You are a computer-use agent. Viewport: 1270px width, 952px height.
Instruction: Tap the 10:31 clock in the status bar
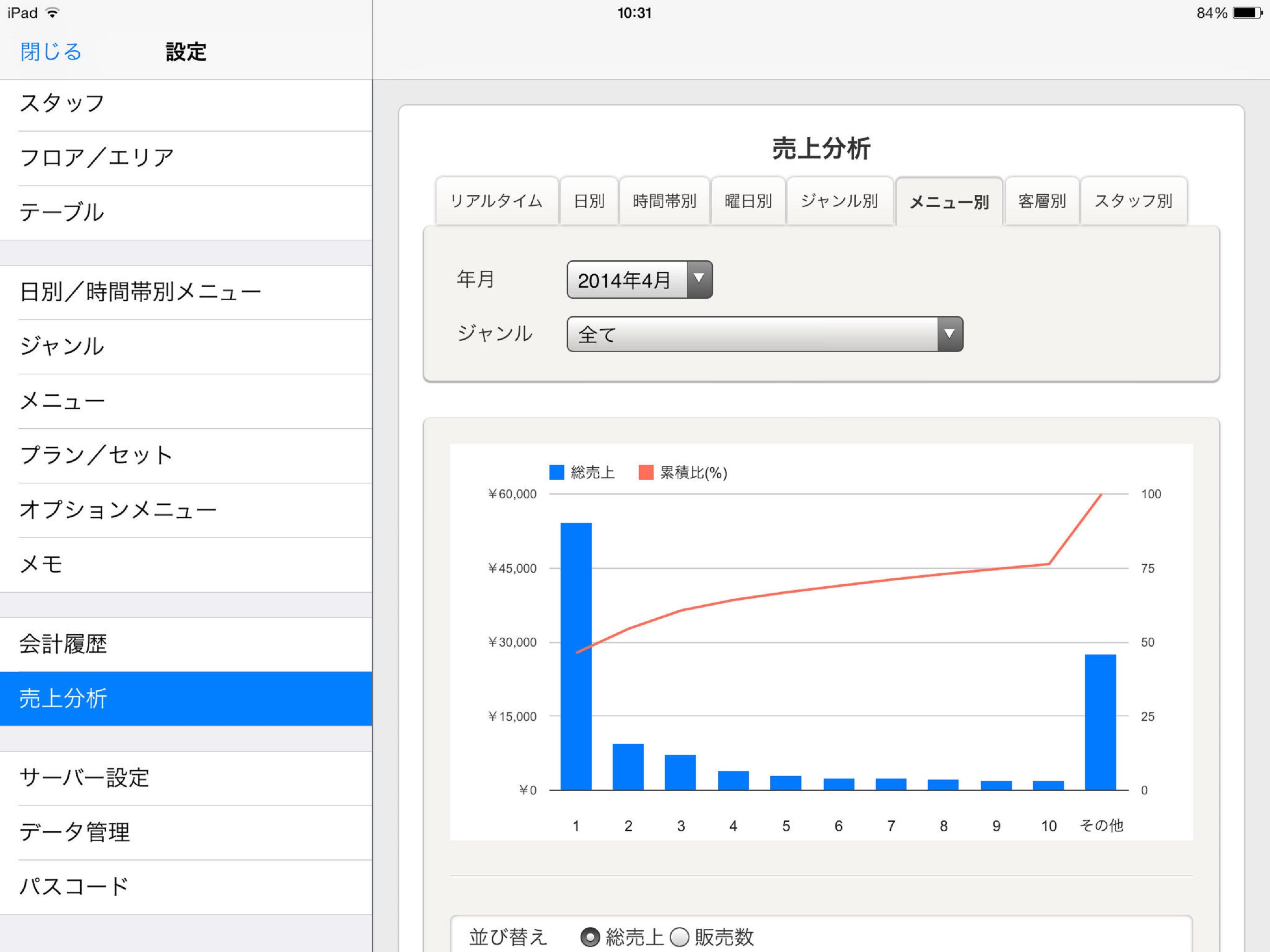pos(635,13)
